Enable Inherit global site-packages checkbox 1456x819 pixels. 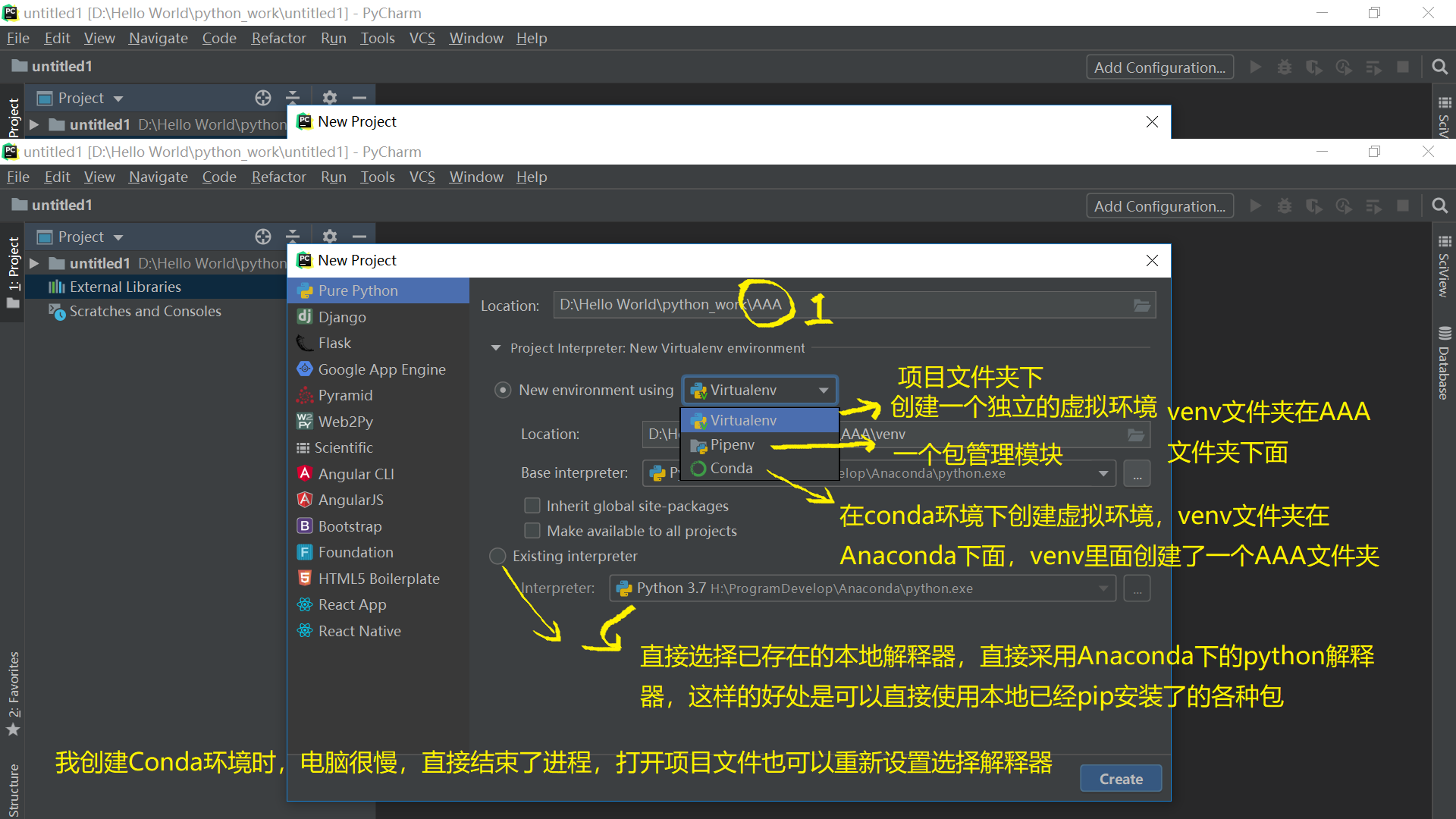click(532, 506)
